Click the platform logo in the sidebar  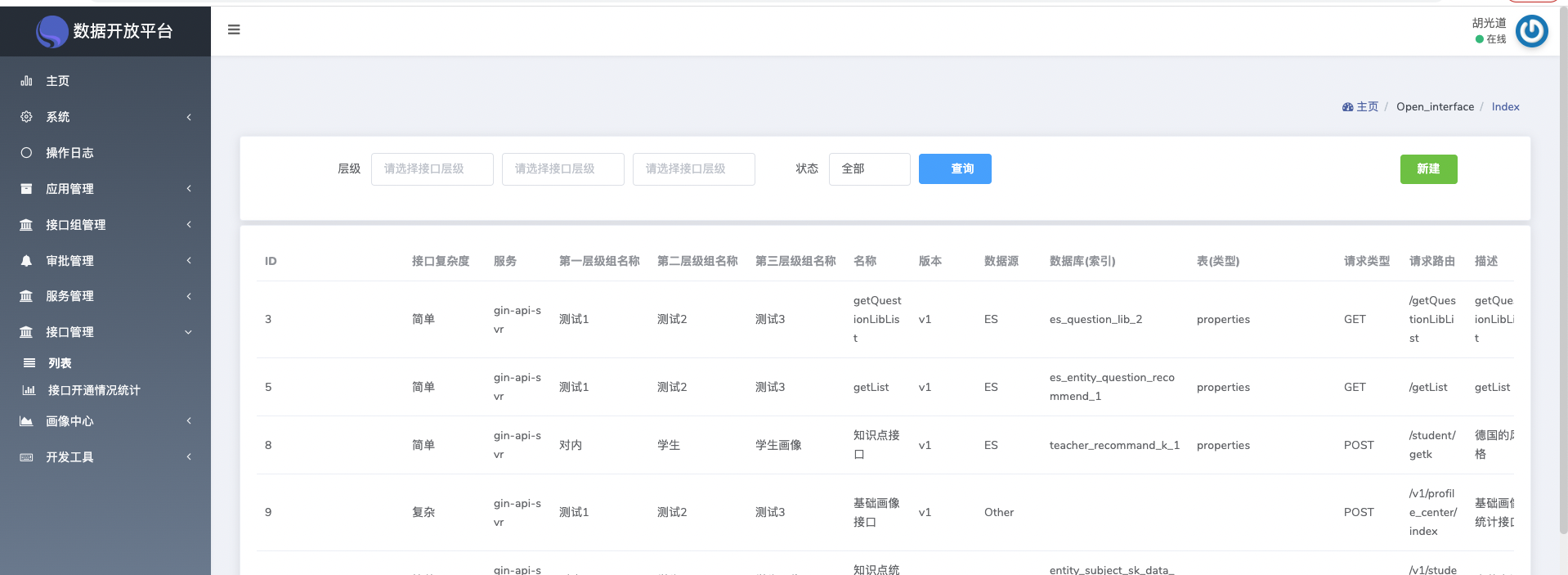tap(52, 32)
